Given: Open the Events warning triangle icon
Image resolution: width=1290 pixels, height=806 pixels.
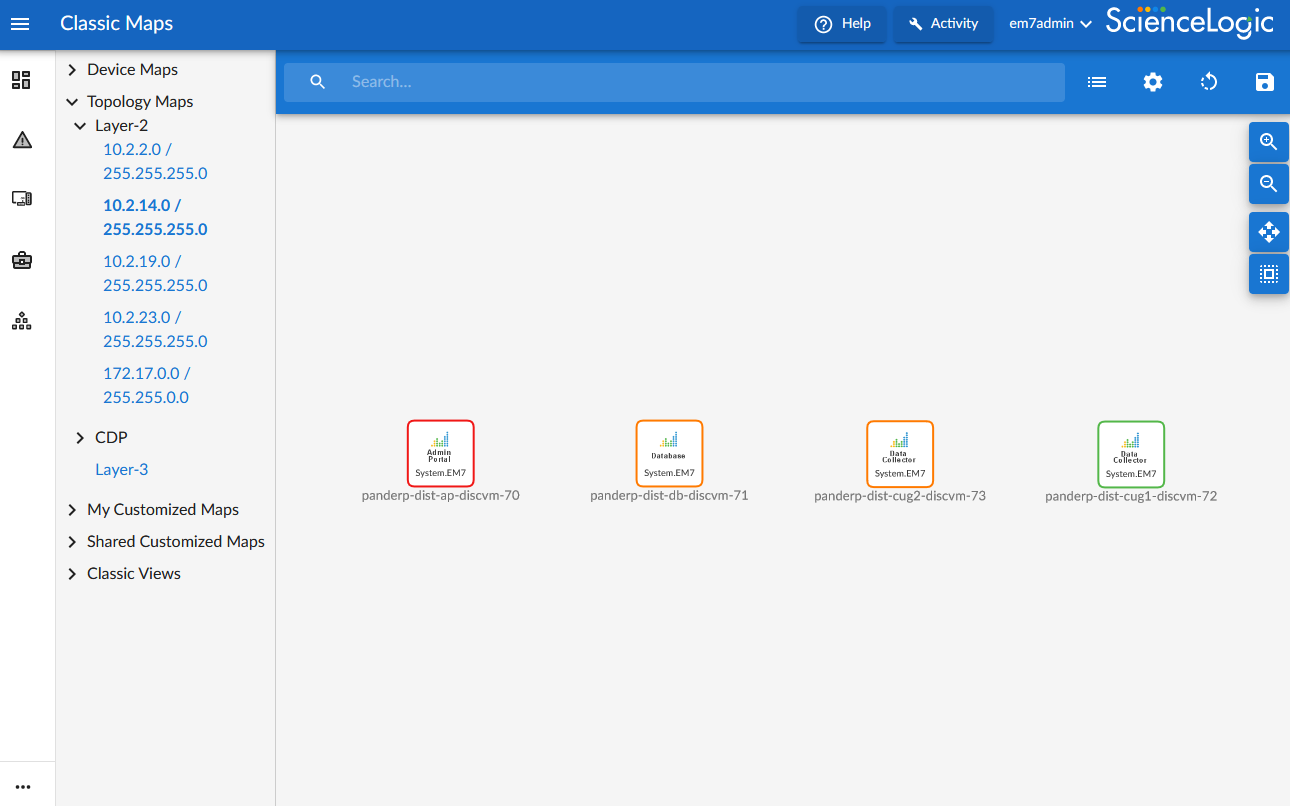Looking at the screenshot, I should pos(21,140).
